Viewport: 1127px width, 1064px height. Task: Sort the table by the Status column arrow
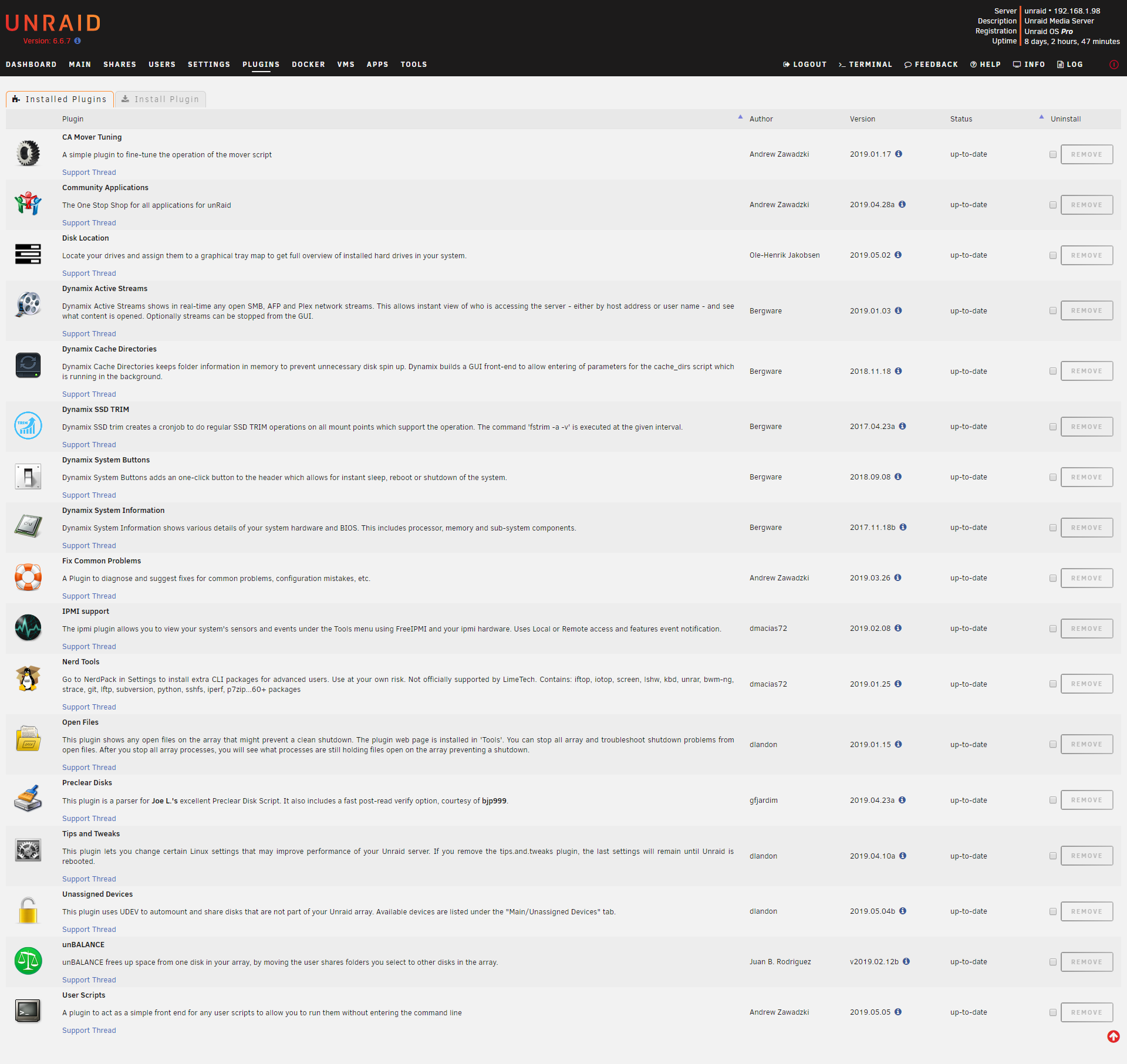(1041, 117)
